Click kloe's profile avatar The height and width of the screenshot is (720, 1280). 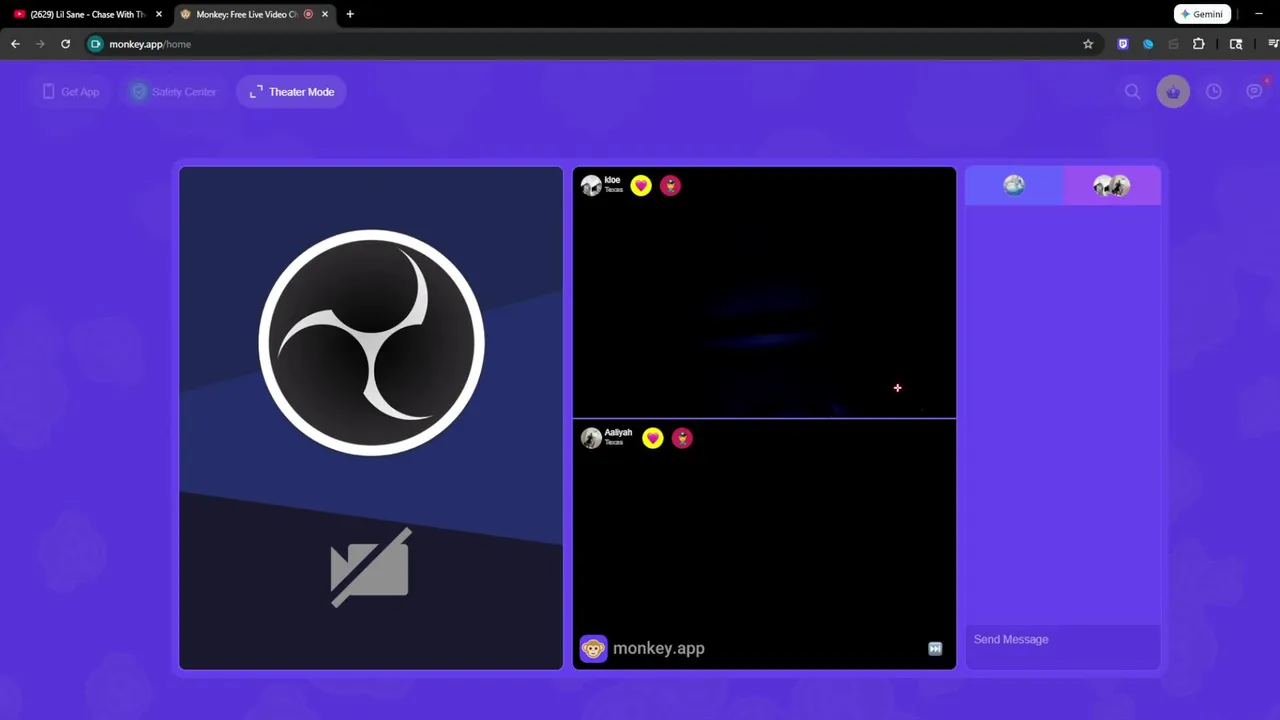[x=591, y=186]
